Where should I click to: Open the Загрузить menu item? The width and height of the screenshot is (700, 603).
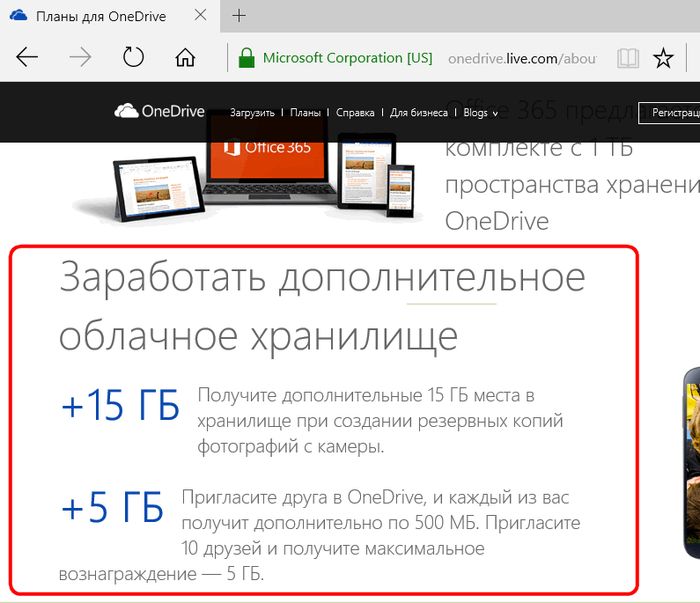[x=252, y=113]
